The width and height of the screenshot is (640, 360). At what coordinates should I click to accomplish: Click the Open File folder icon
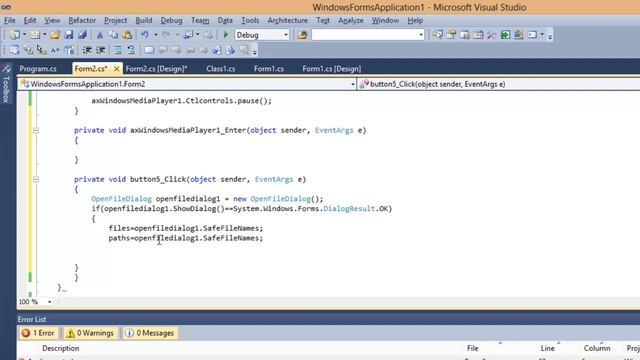click(x=55, y=35)
